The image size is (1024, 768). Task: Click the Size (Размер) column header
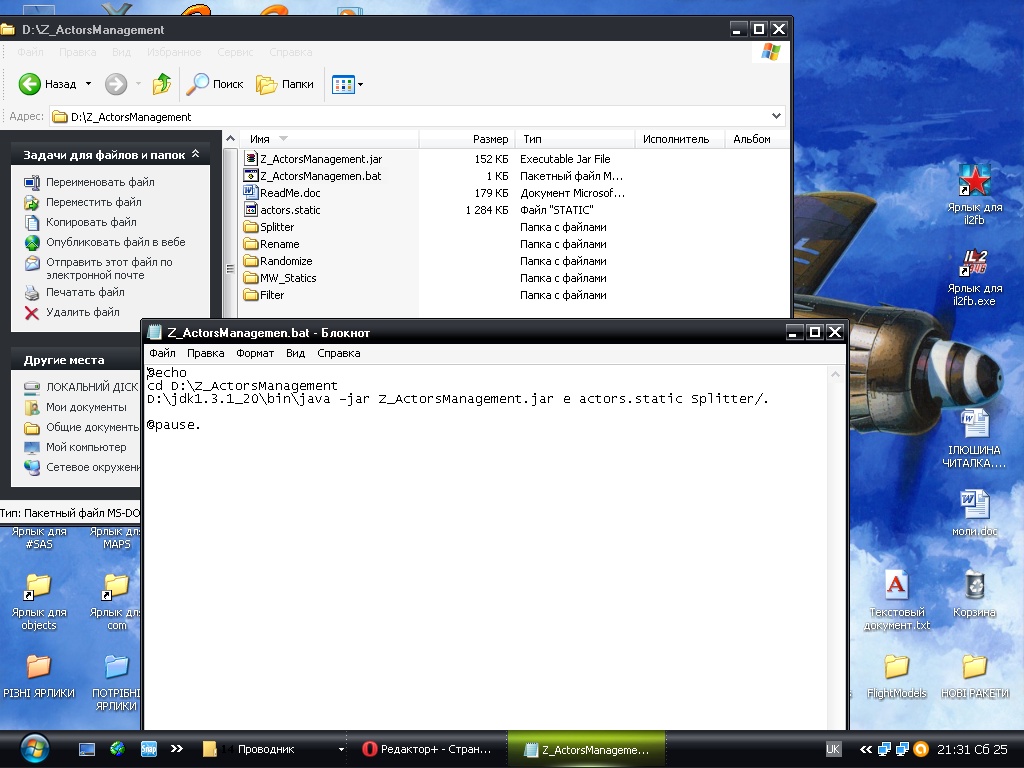pos(490,139)
